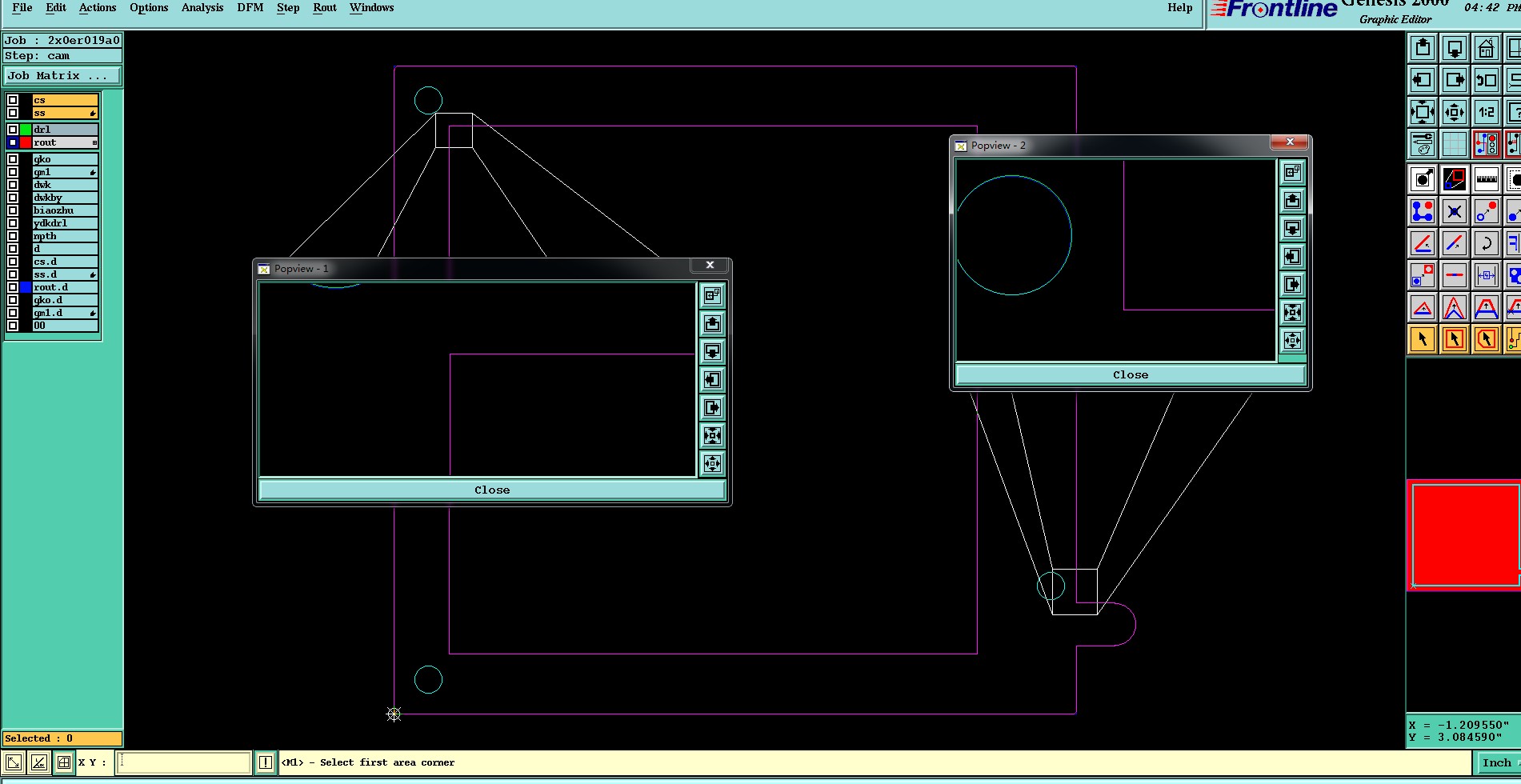Click the red triangle over line tool icon
The image size is (1521, 784).
(1423, 307)
